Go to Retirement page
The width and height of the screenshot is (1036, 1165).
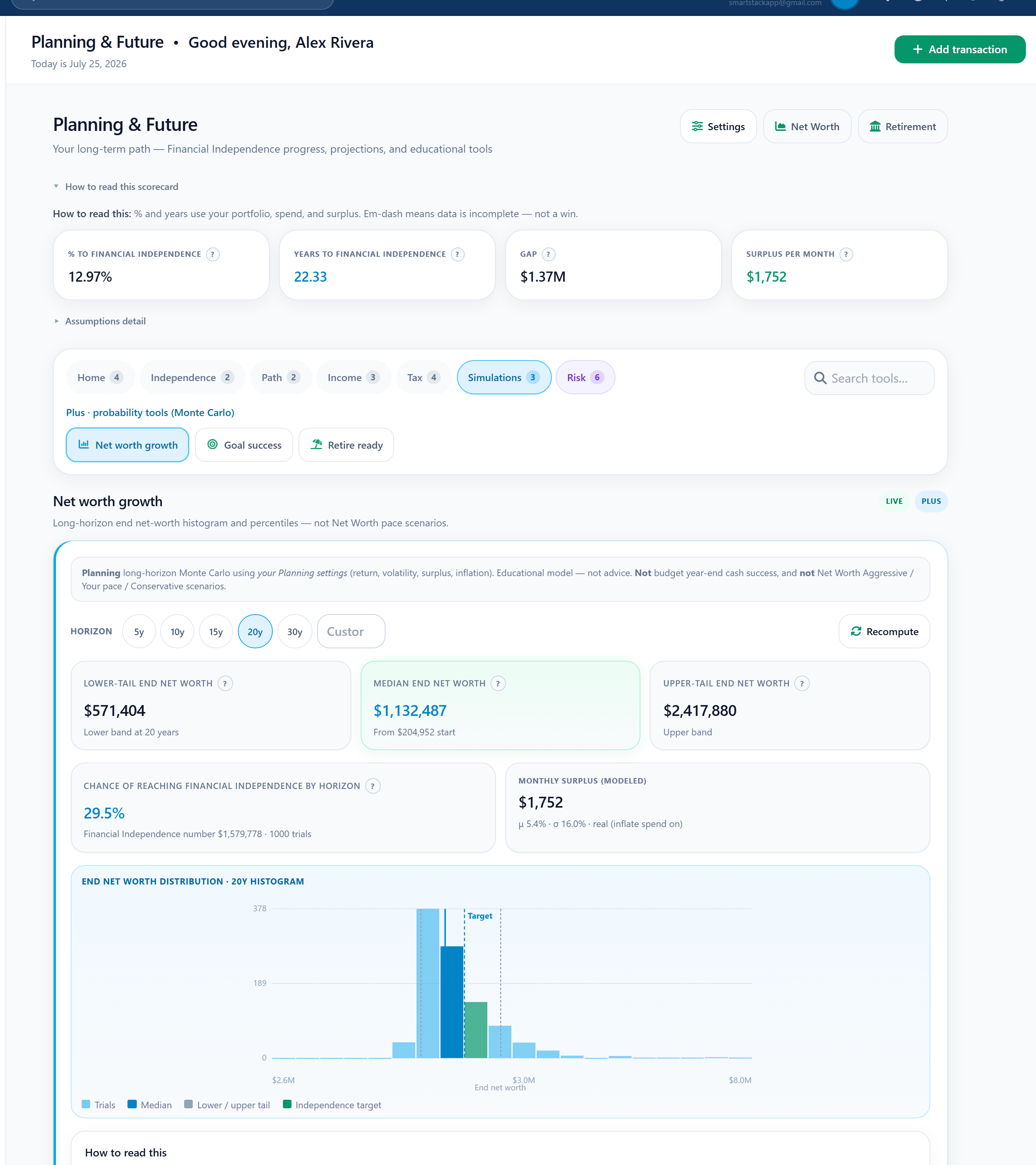[903, 127]
